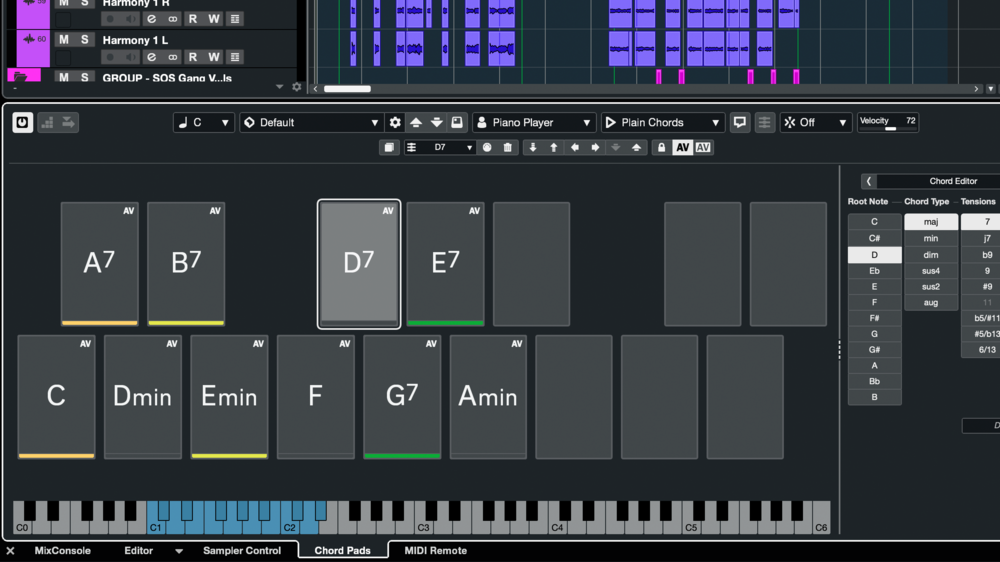Open edit channel settings for Harmony 1 L
The height and width of the screenshot is (562, 1000).
[151, 57]
